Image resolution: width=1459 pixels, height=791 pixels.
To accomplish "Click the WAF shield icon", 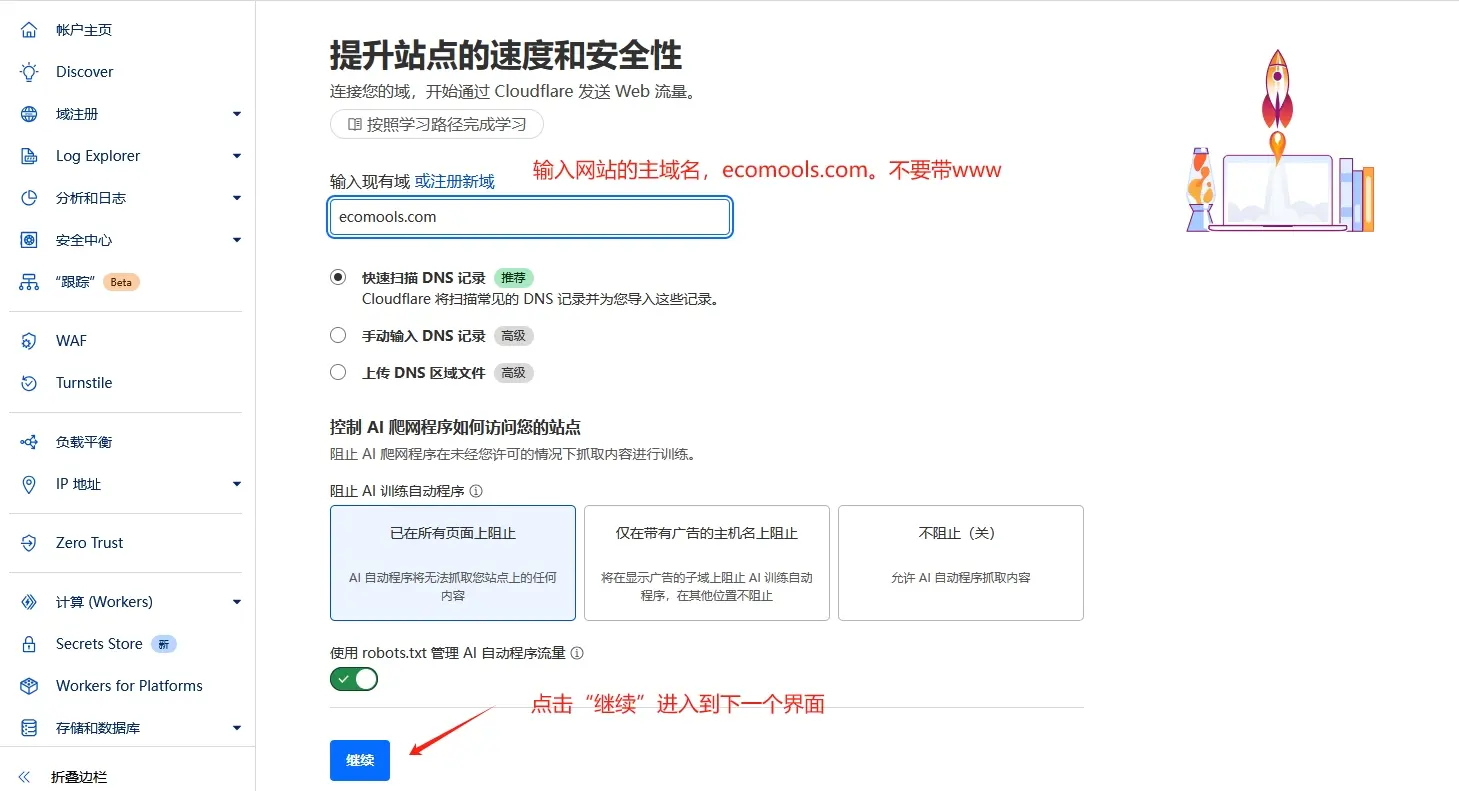I will pos(29,341).
